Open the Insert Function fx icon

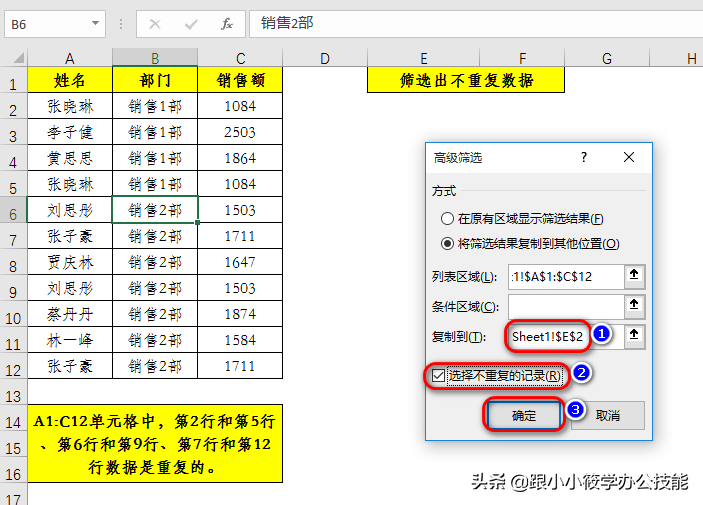(x=227, y=24)
